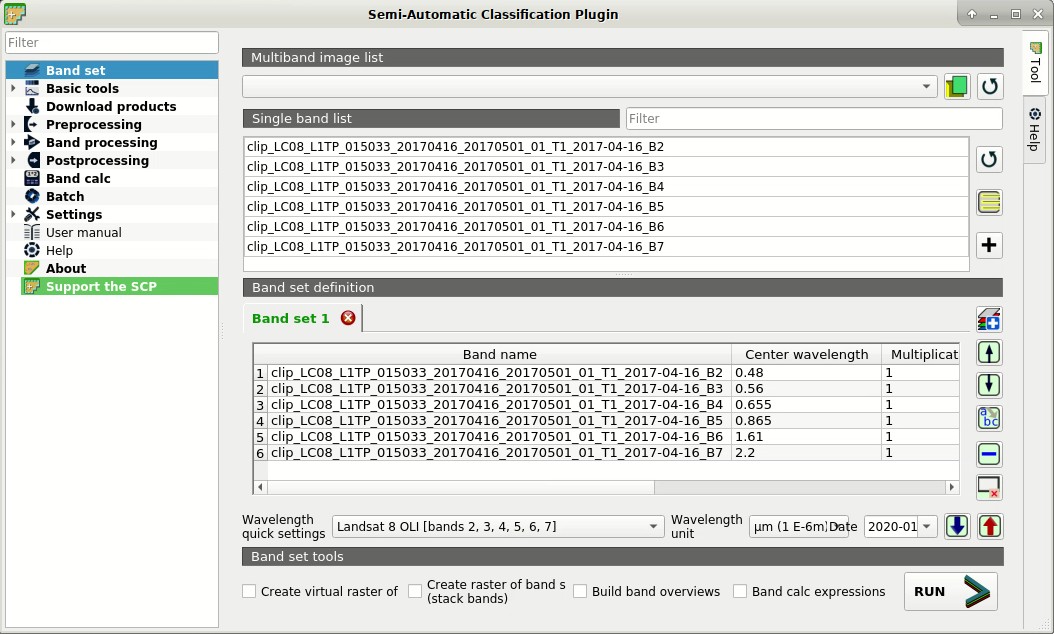The height and width of the screenshot is (634, 1054).
Task: Import band set using the blue down arrow
Action: [956, 526]
